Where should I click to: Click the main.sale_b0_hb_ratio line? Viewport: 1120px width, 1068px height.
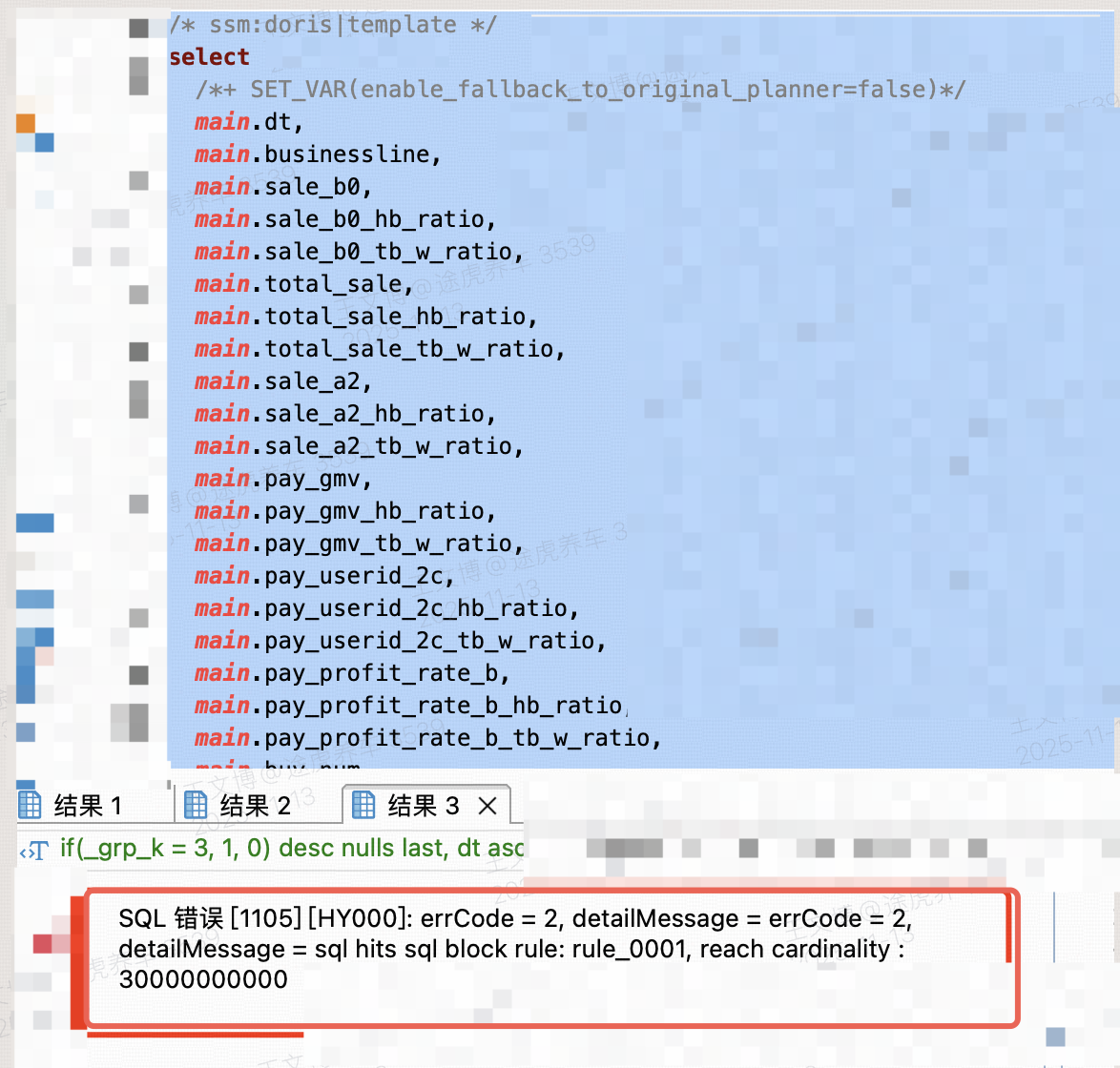(x=344, y=219)
